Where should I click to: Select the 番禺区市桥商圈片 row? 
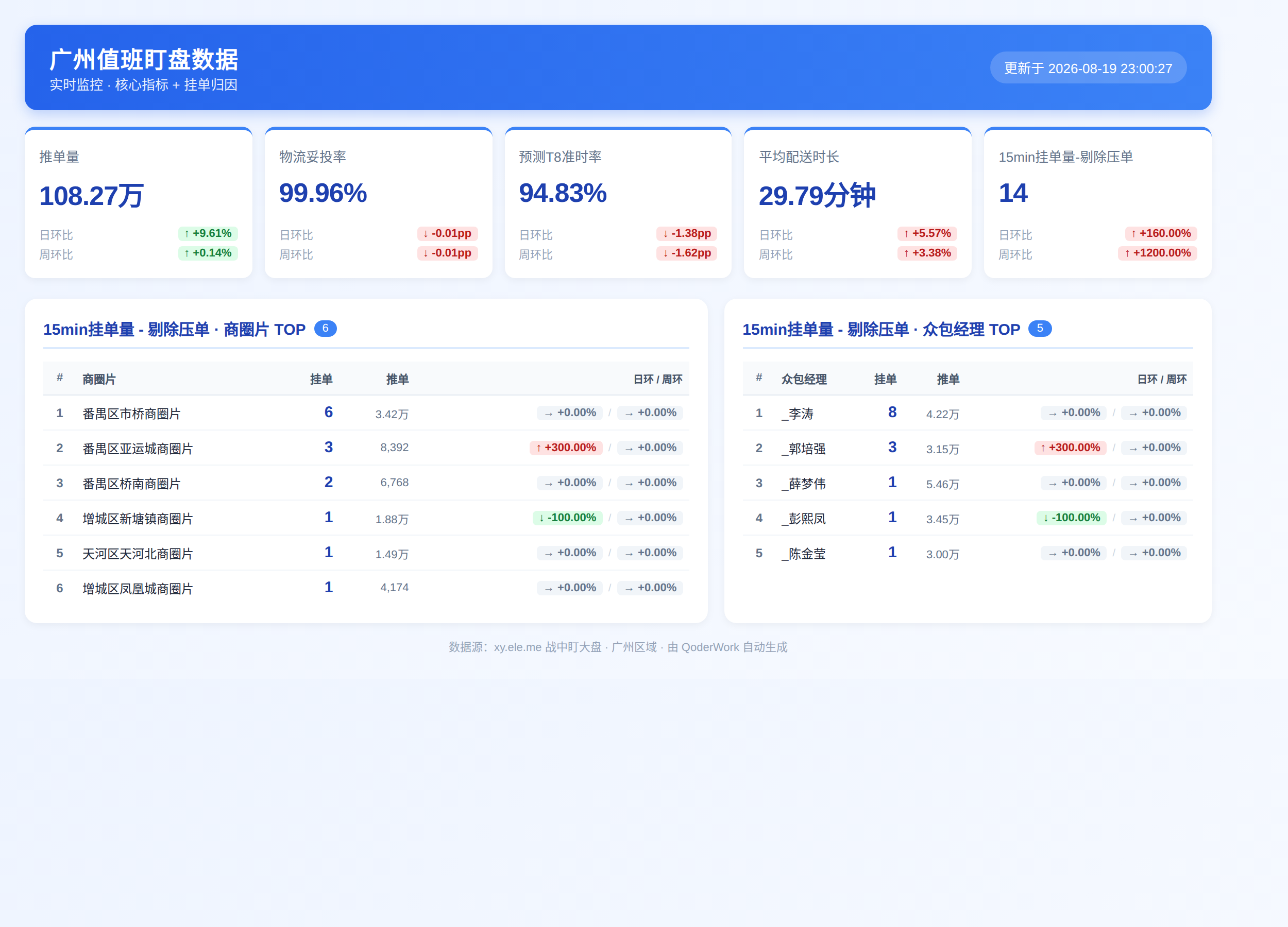coord(366,413)
